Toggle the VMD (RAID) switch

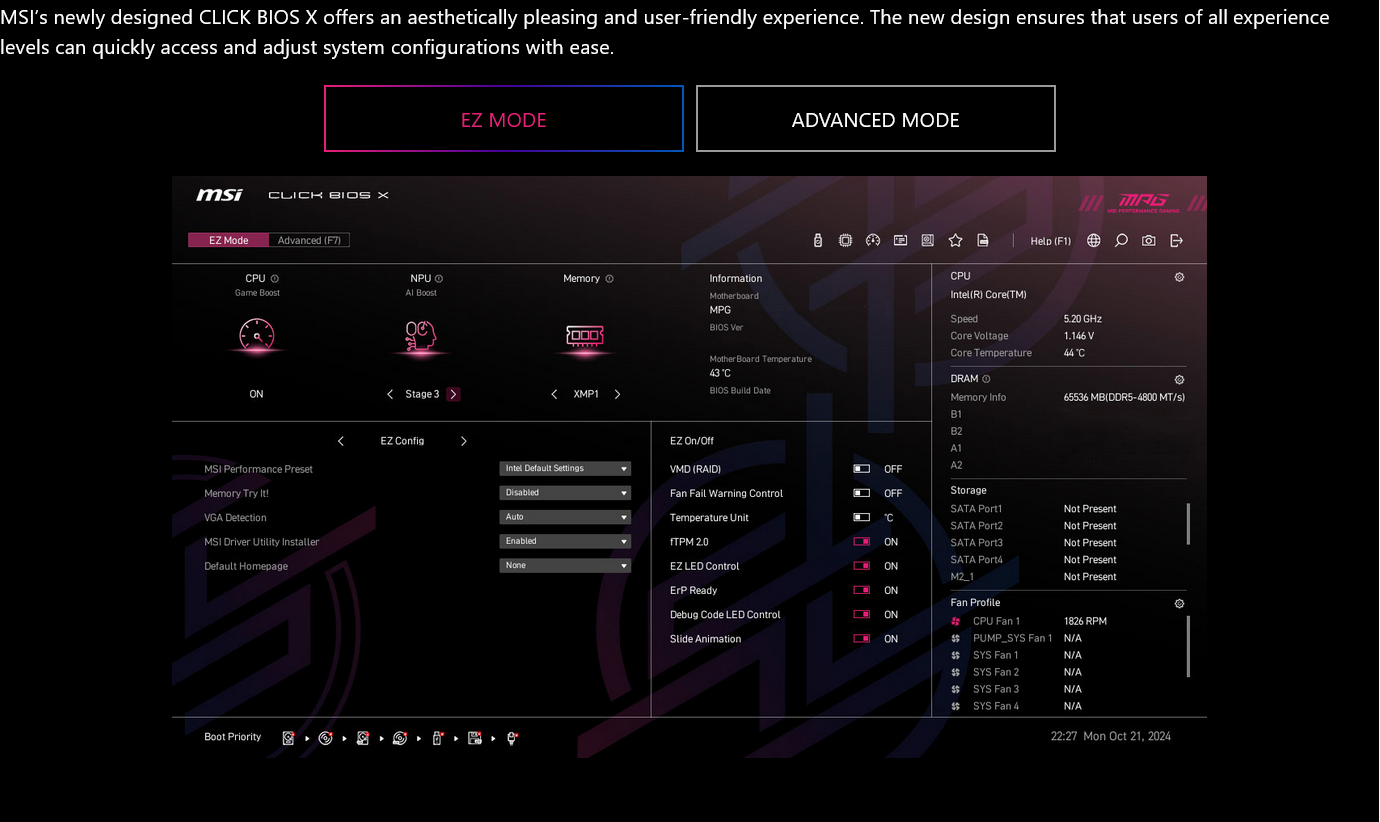(x=861, y=469)
